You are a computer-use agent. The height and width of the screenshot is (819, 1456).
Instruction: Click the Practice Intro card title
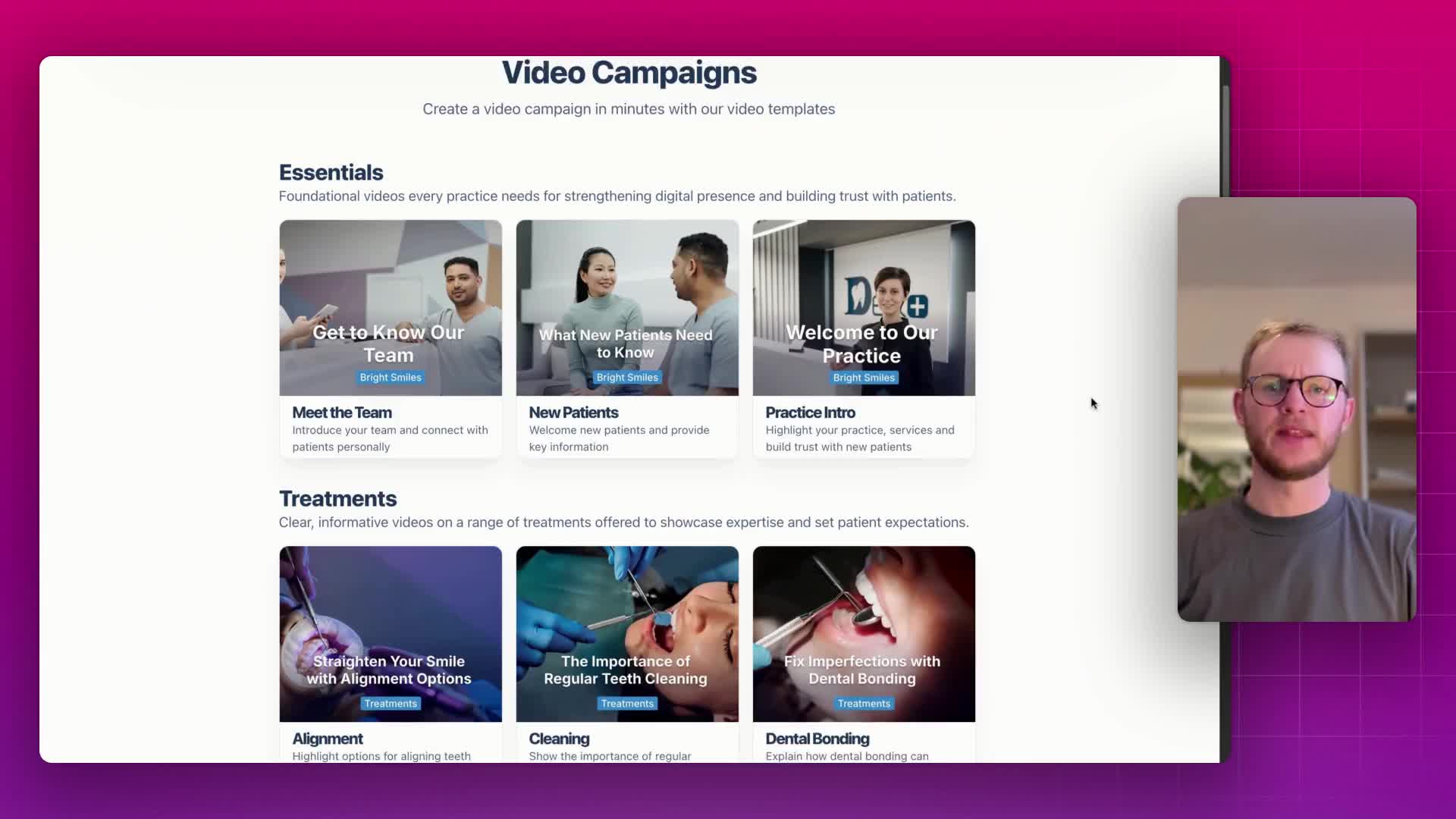pos(810,413)
